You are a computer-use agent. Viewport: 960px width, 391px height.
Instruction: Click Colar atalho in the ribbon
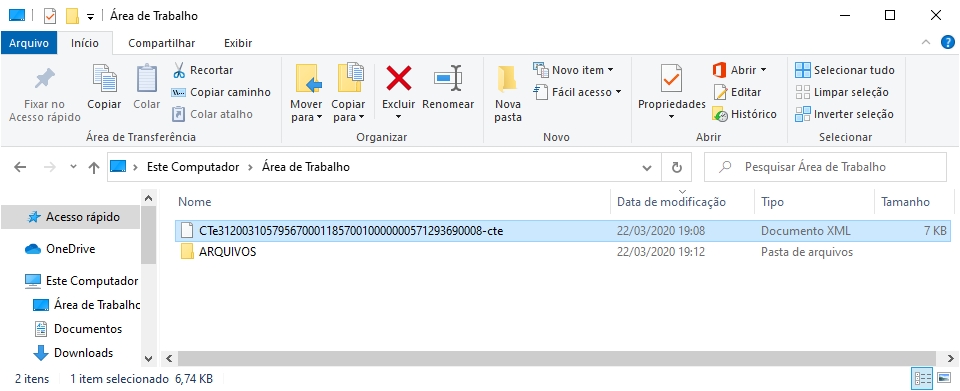pos(212,114)
